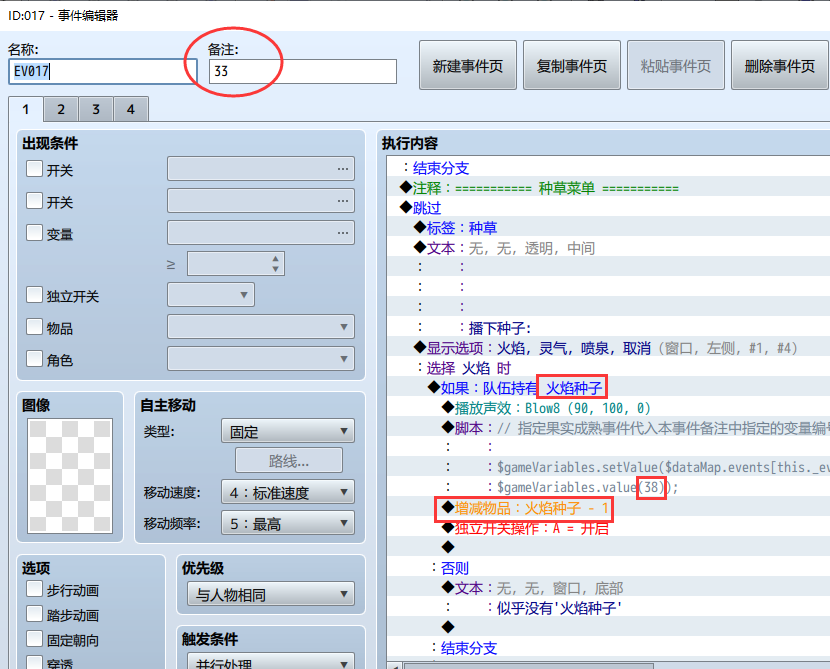Viewport: 830px width, 669px height.
Task: Switch to event page tab 2
Action: [61, 110]
